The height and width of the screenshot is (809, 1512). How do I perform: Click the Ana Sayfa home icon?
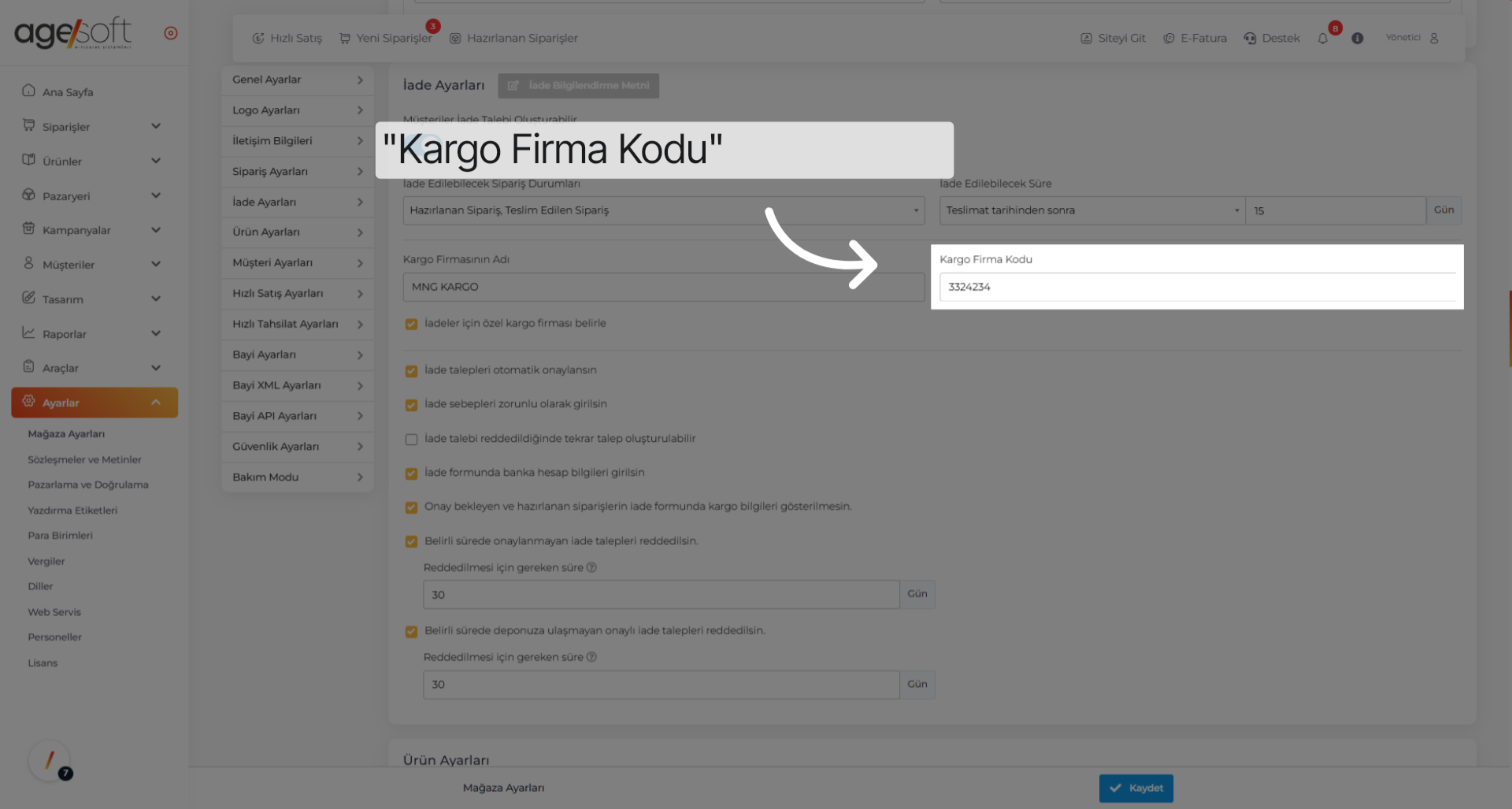pos(28,91)
